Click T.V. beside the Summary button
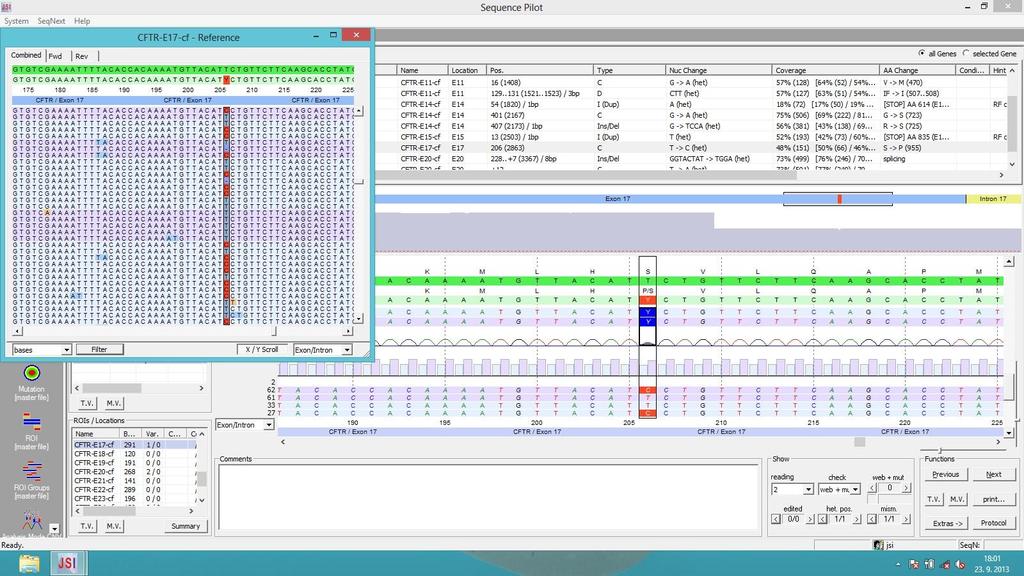This screenshot has width=1024, height=576. (87, 526)
